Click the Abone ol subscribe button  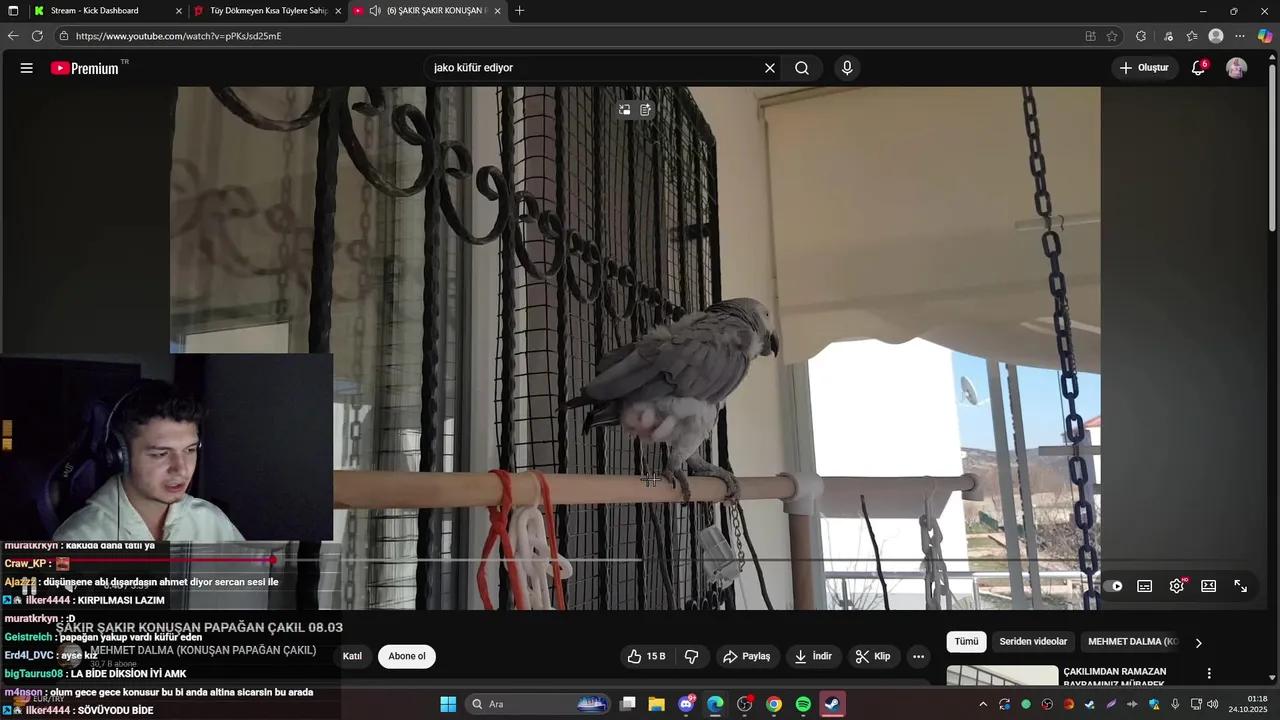(x=407, y=656)
